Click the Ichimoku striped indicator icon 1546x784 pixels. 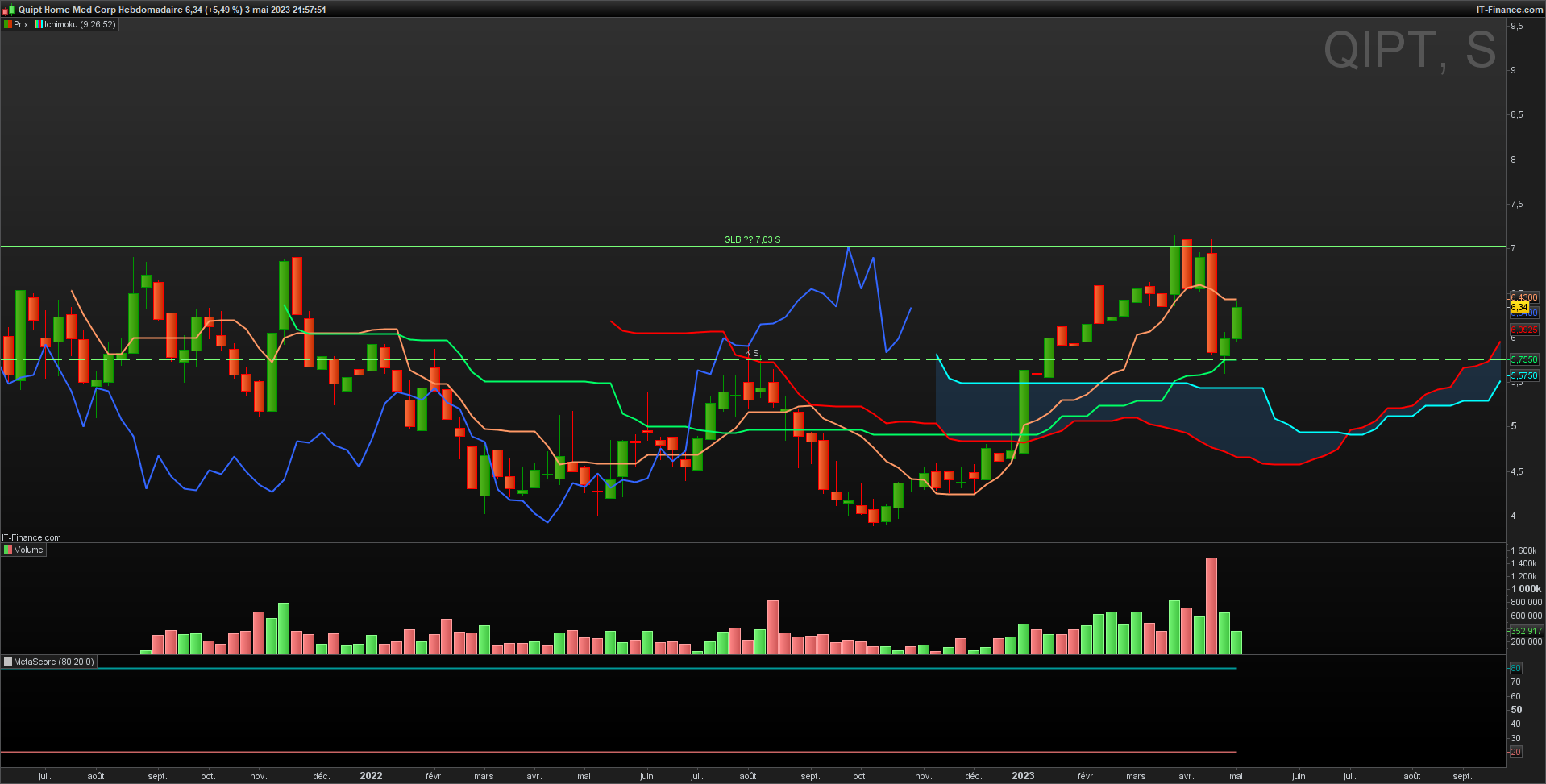tap(39, 24)
